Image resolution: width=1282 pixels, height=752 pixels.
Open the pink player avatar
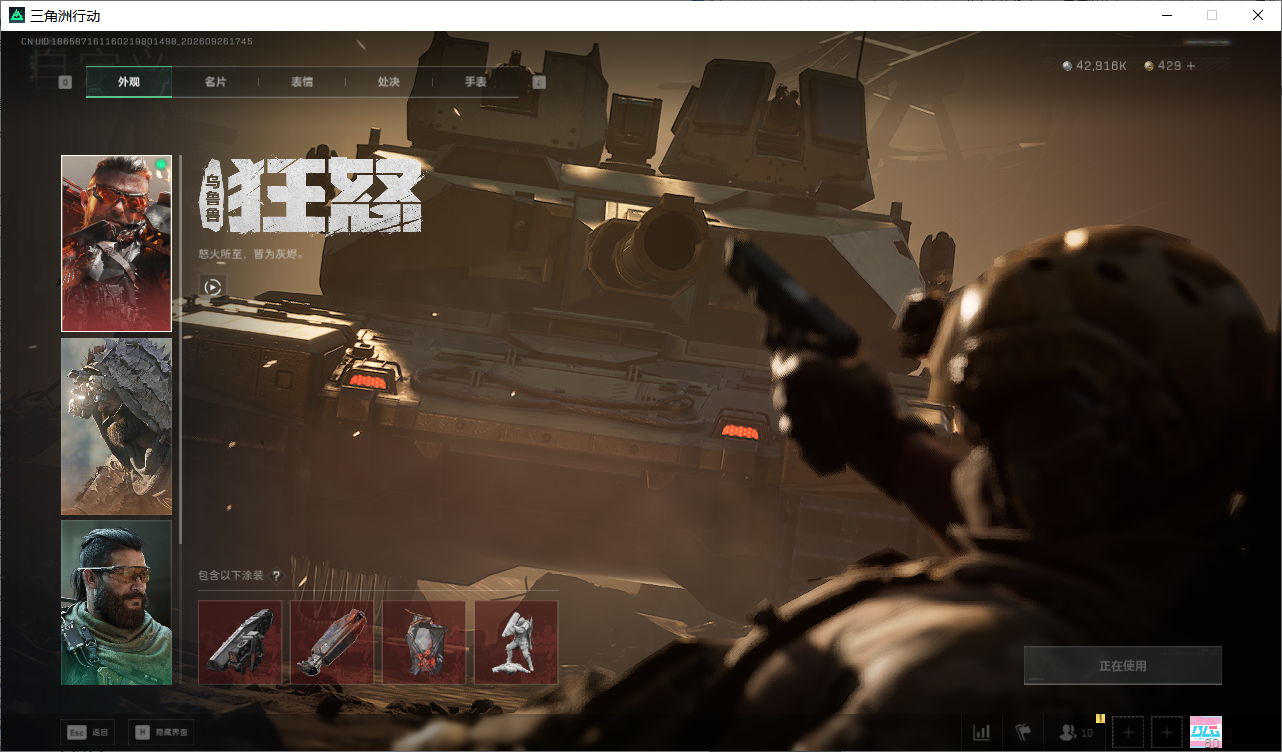tap(1206, 732)
